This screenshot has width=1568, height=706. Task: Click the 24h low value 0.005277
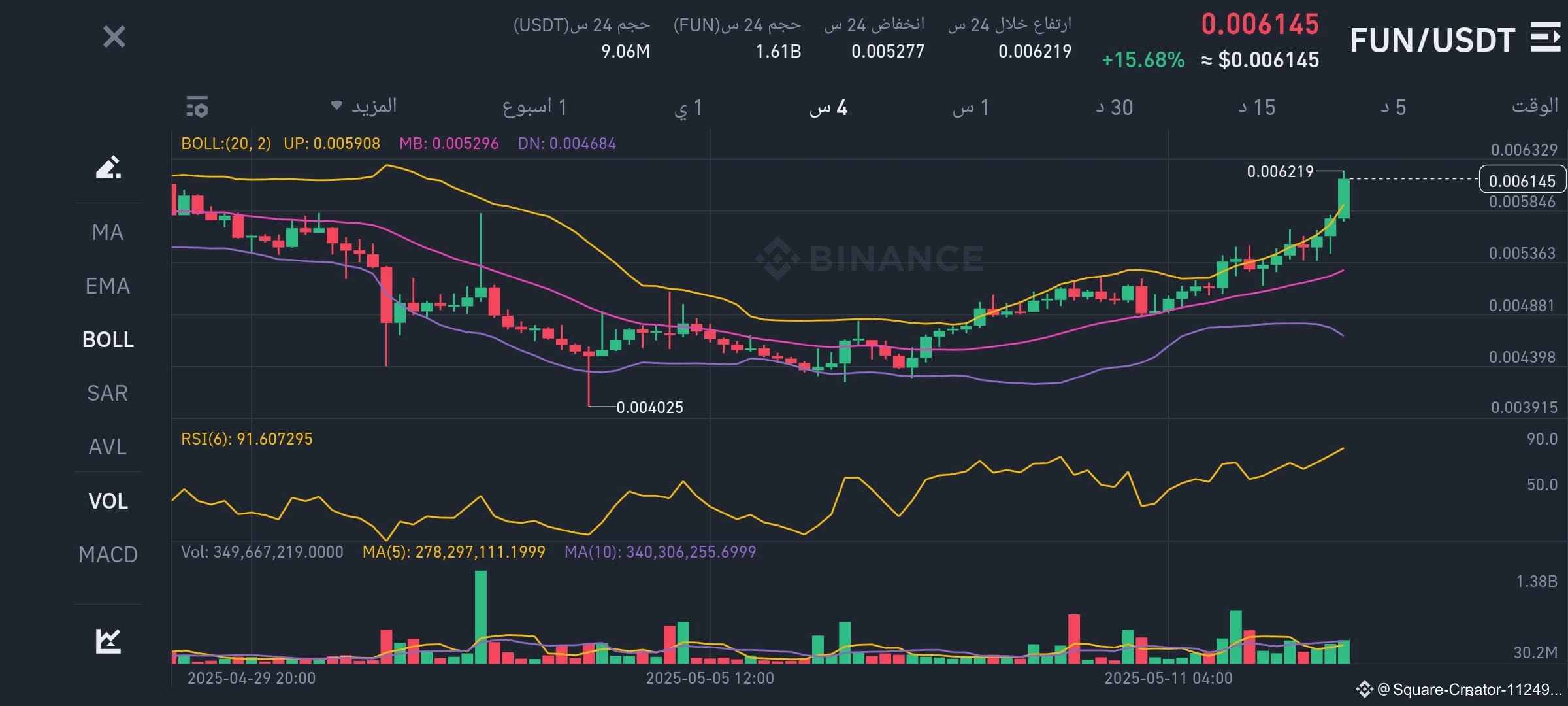pos(888,51)
